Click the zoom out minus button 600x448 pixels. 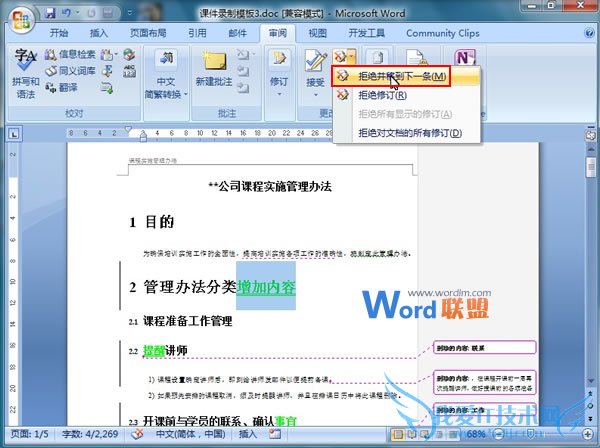(x=499, y=434)
